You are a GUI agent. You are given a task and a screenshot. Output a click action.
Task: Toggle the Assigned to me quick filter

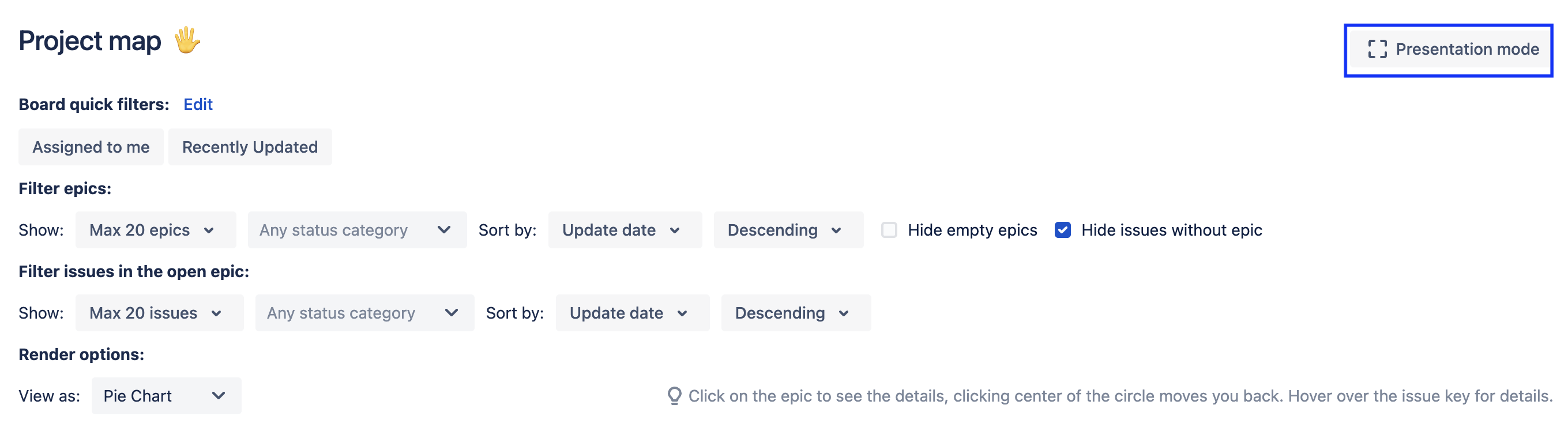(x=91, y=146)
